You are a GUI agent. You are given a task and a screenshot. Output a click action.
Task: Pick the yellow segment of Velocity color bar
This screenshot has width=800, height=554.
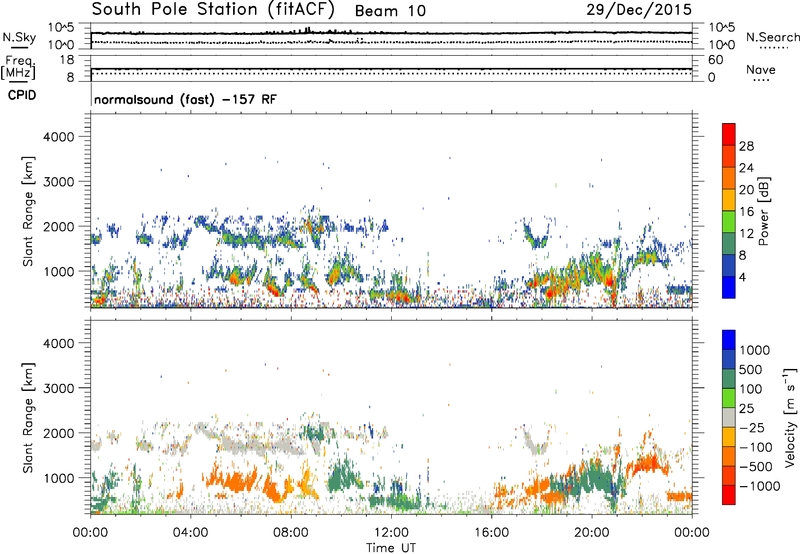click(729, 437)
